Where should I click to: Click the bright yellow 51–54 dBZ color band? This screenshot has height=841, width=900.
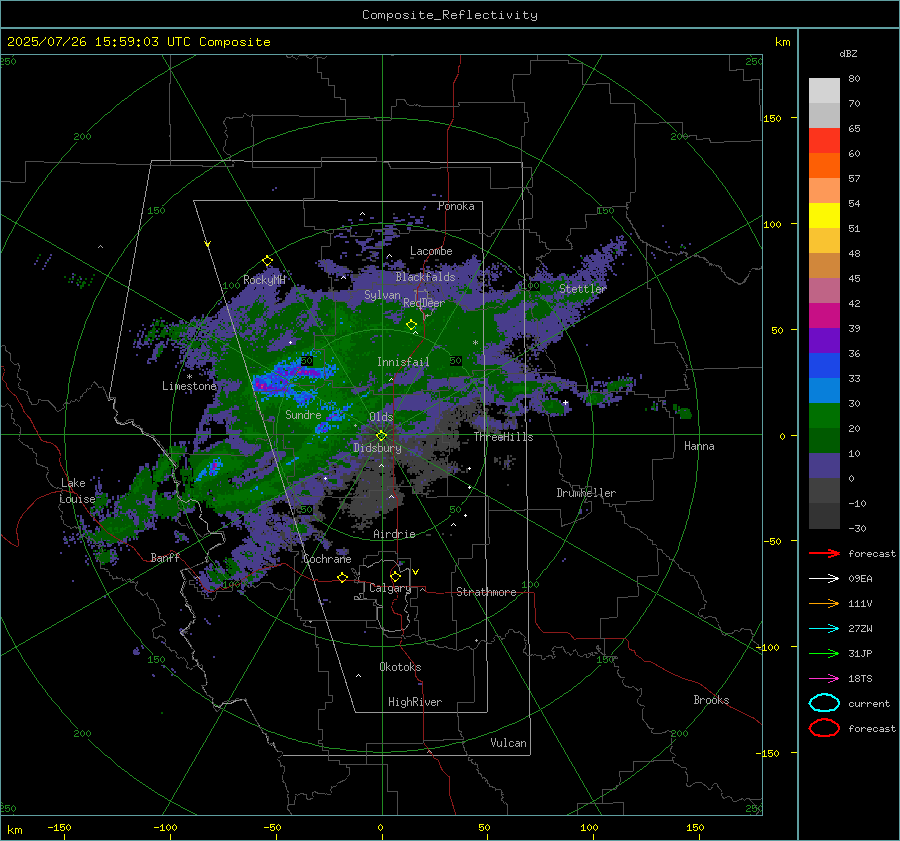[824, 216]
